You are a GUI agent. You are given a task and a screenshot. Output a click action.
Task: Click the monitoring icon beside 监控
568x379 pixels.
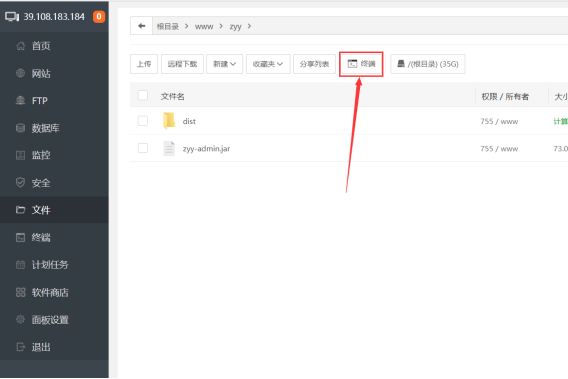point(21,155)
